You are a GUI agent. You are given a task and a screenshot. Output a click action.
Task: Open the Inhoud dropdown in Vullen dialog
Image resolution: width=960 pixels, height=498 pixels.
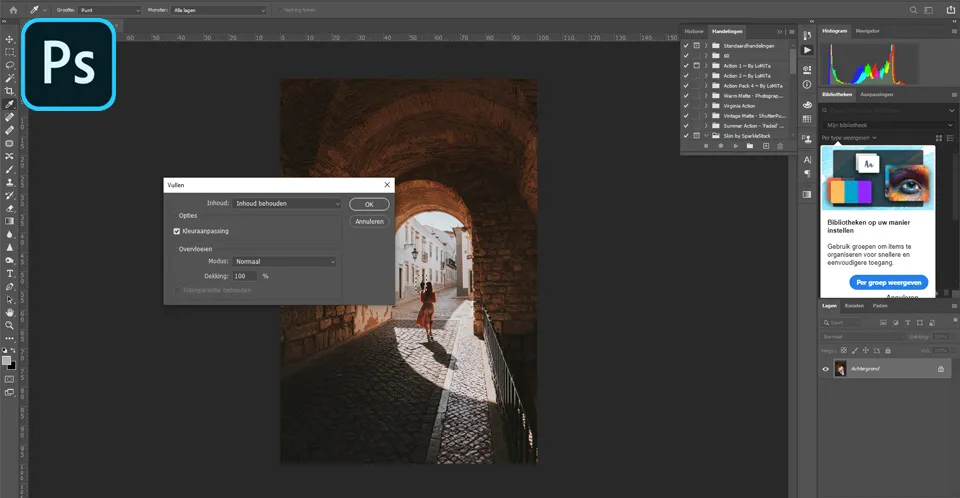(286, 203)
